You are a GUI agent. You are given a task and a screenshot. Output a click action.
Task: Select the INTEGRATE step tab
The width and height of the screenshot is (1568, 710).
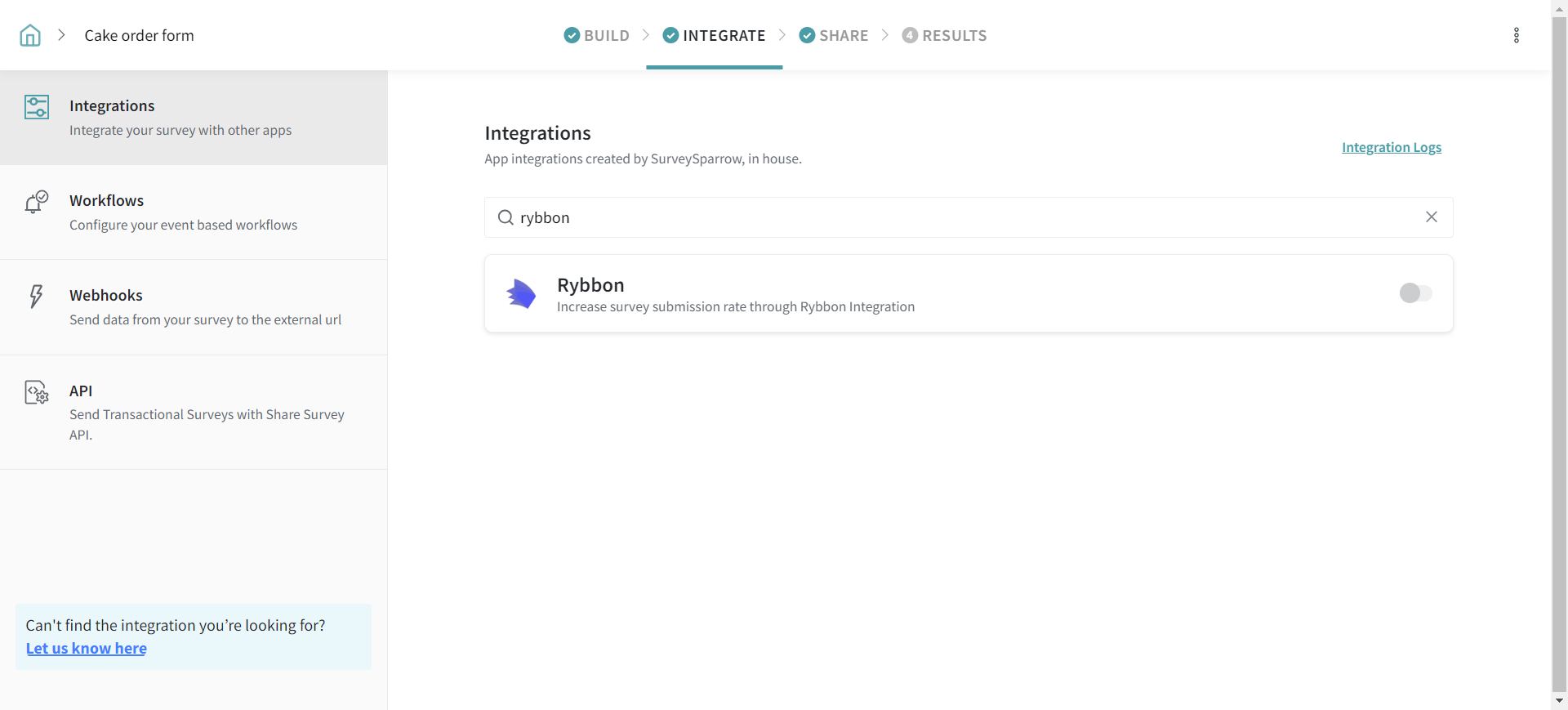[715, 35]
